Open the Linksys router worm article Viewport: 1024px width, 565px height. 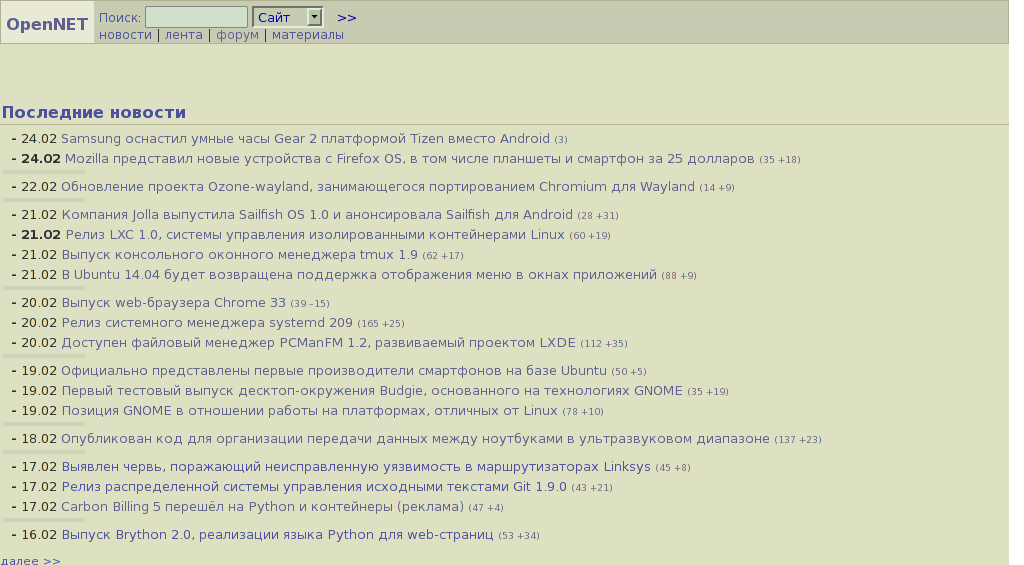pyautogui.click(x=356, y=467)
